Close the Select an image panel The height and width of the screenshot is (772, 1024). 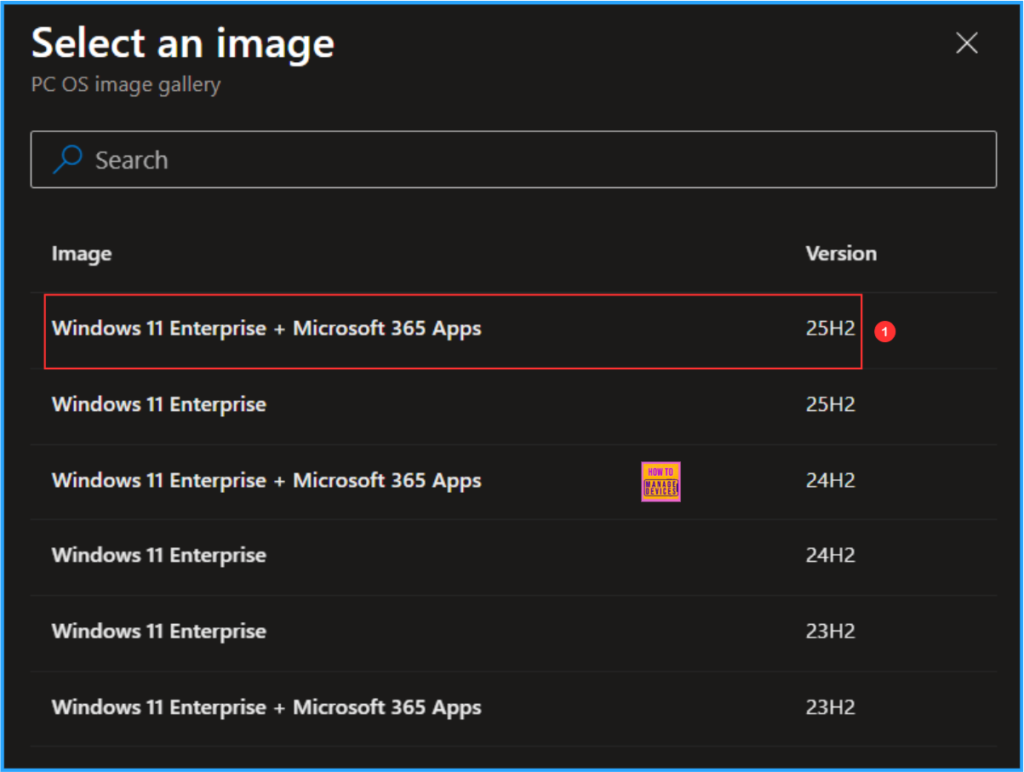coord(966,43)
